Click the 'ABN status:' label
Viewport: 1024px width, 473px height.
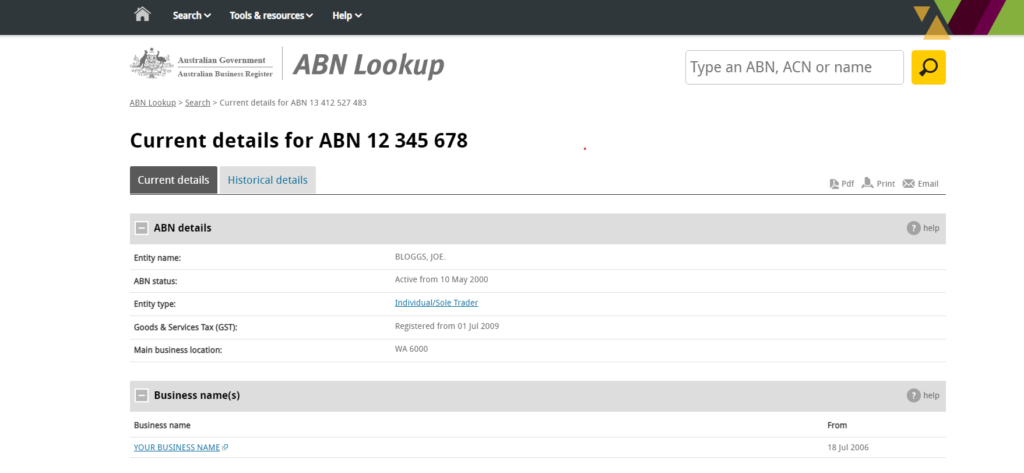coord(155,281)
